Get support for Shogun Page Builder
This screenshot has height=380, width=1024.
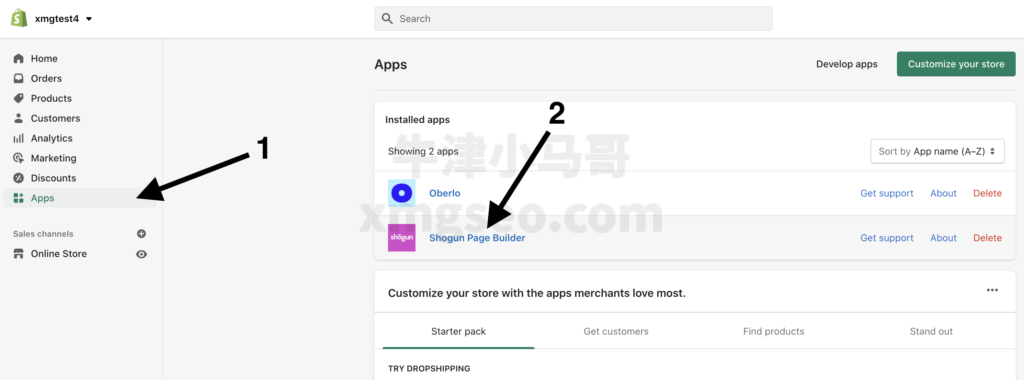point(887,238)
